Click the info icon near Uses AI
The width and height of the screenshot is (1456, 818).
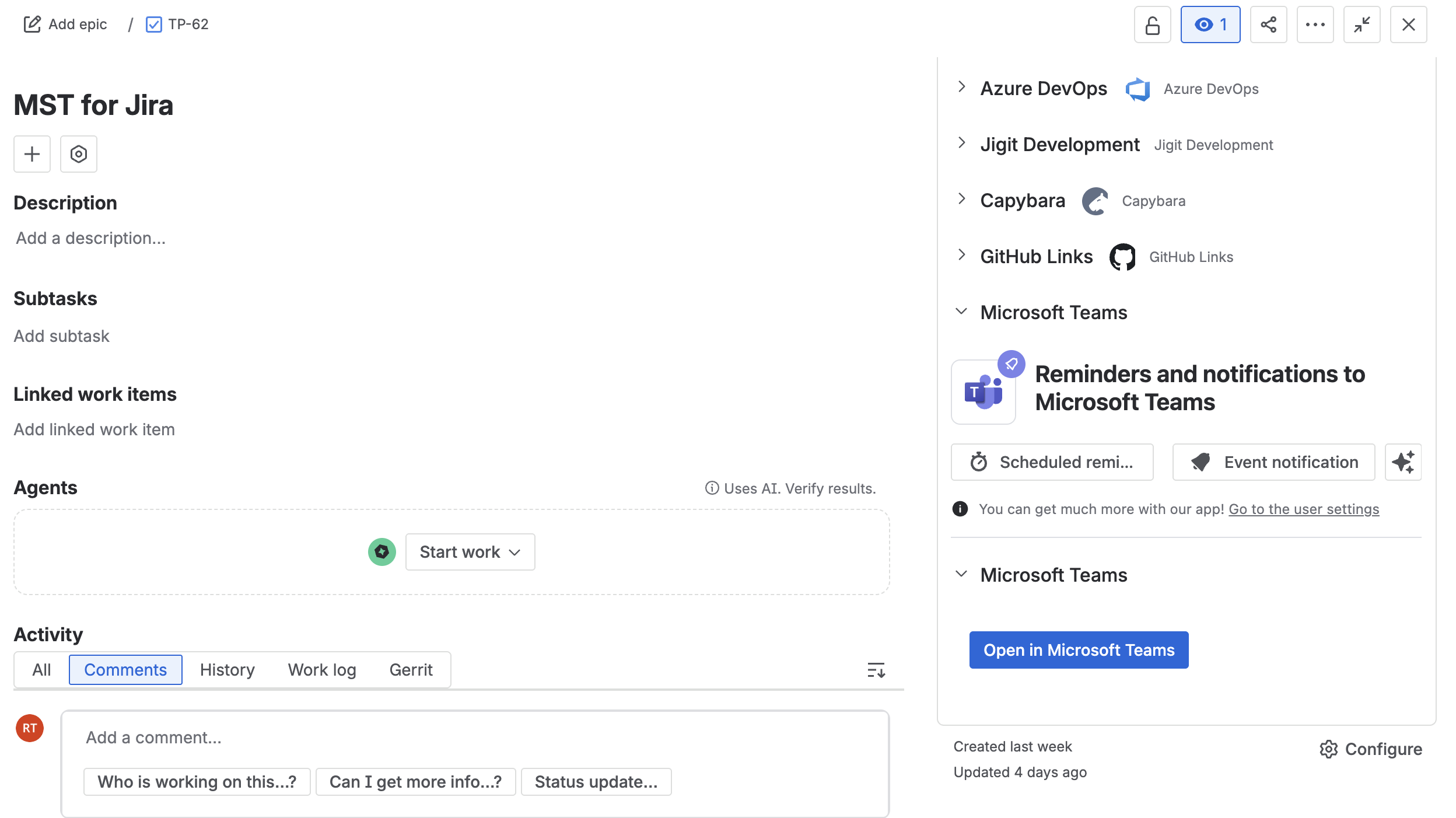pos(712,488)
